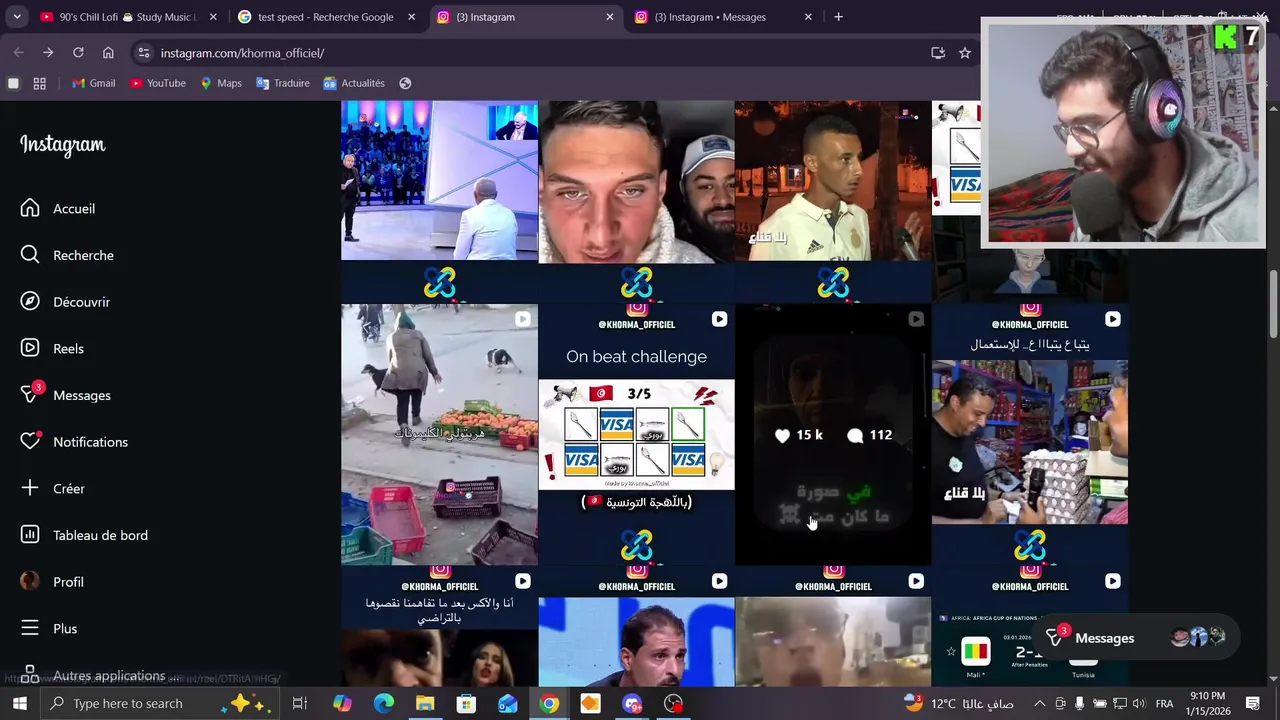The width and height of the screenshot is (1280, 720).
Task: Close the test speed Google tab
Action: pos(411,17)
